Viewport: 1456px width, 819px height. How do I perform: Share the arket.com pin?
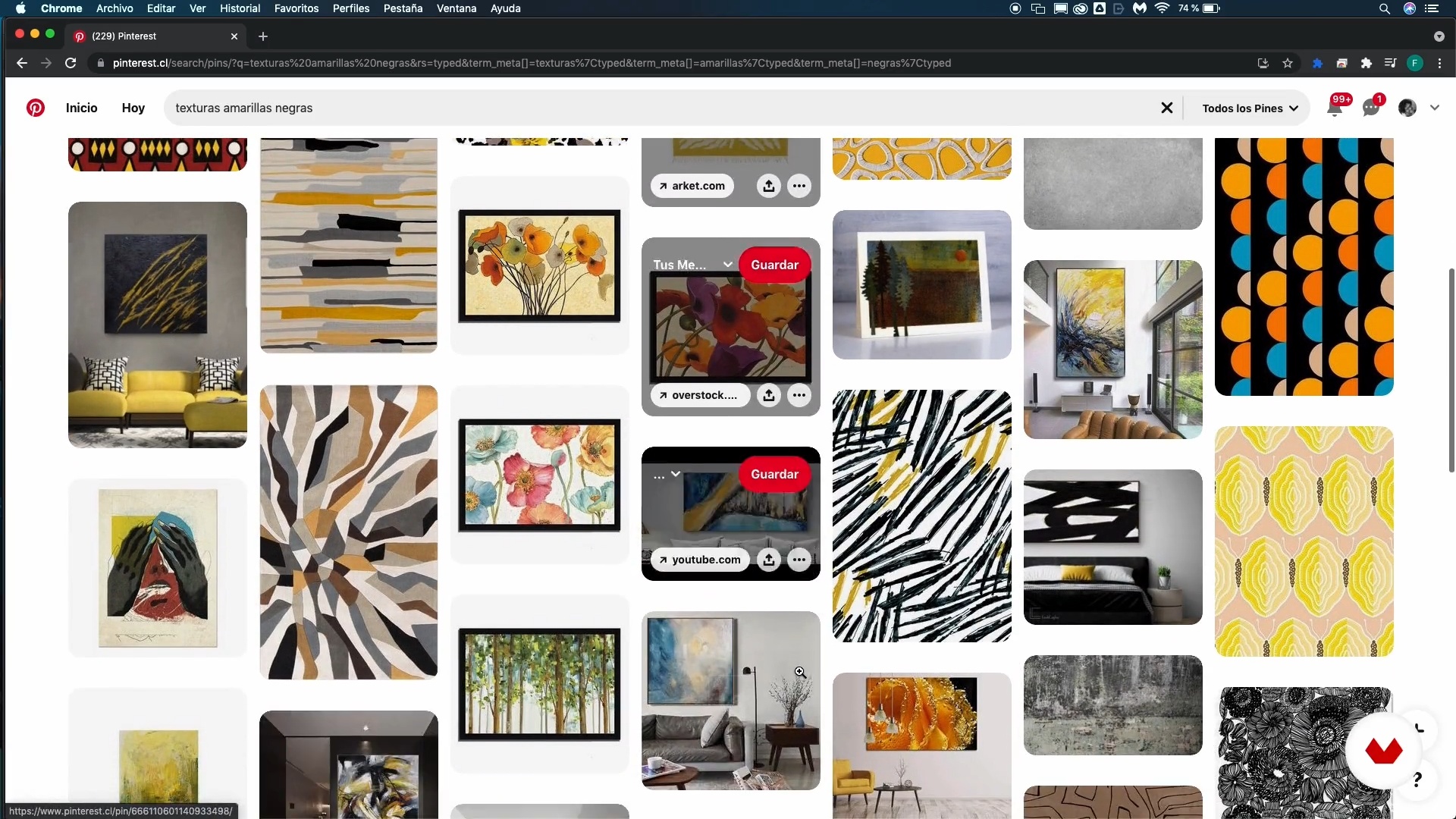coord(769,186)
